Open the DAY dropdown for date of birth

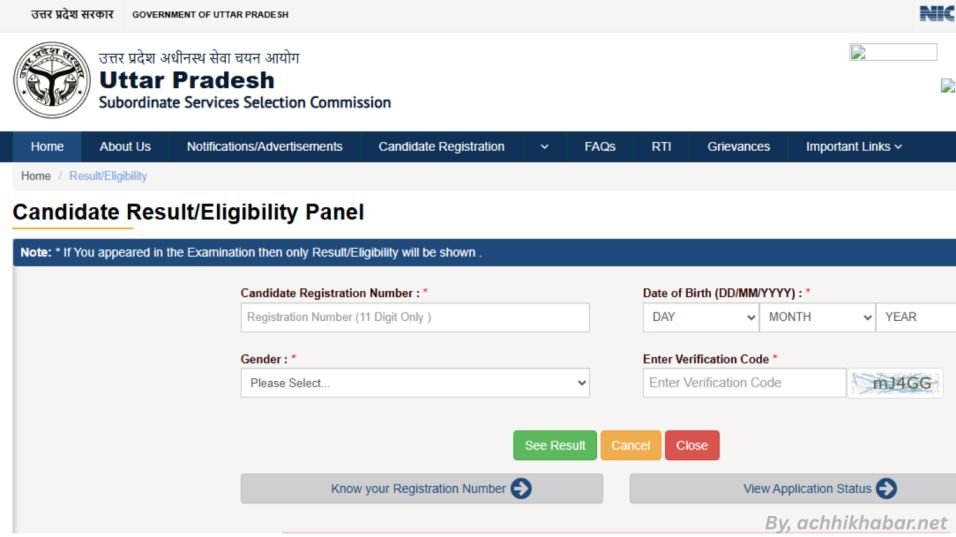coord(701,317)
